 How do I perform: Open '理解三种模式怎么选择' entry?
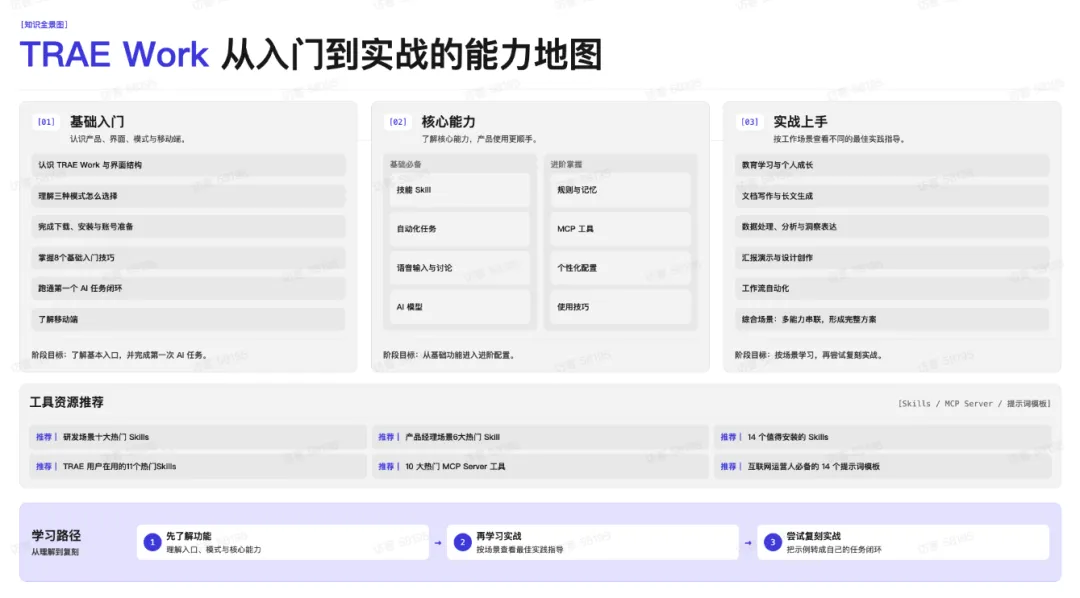click(x=188, y=196)
